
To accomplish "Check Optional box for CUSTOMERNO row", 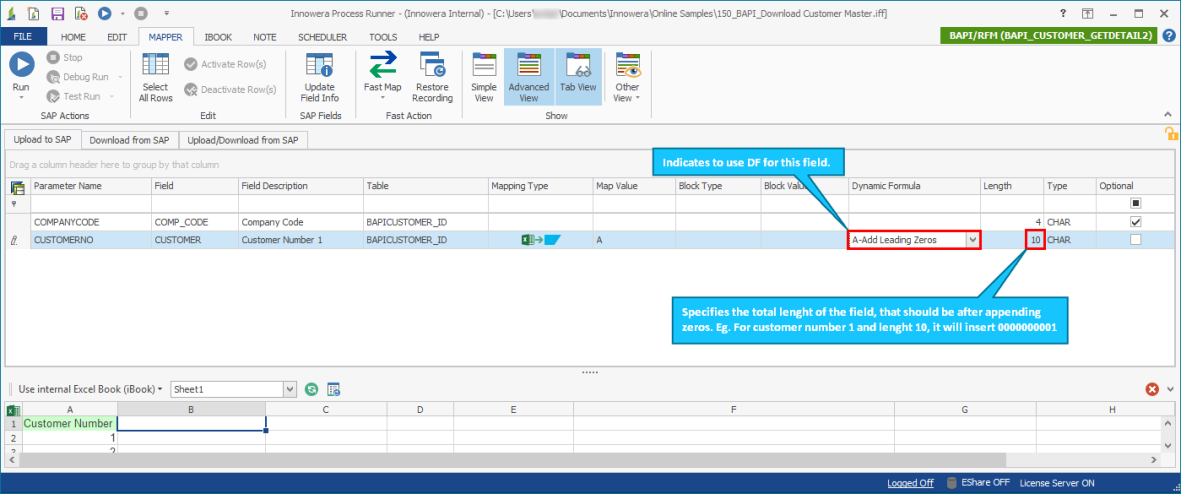I will coord(1135,240).
